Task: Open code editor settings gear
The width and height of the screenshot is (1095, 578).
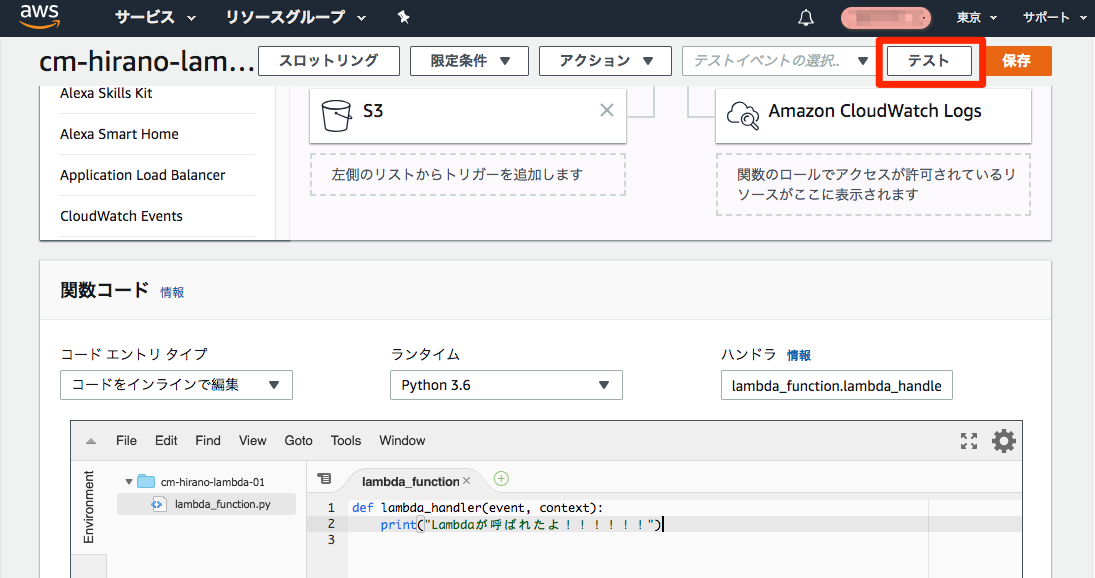Action: [1004, 440]
